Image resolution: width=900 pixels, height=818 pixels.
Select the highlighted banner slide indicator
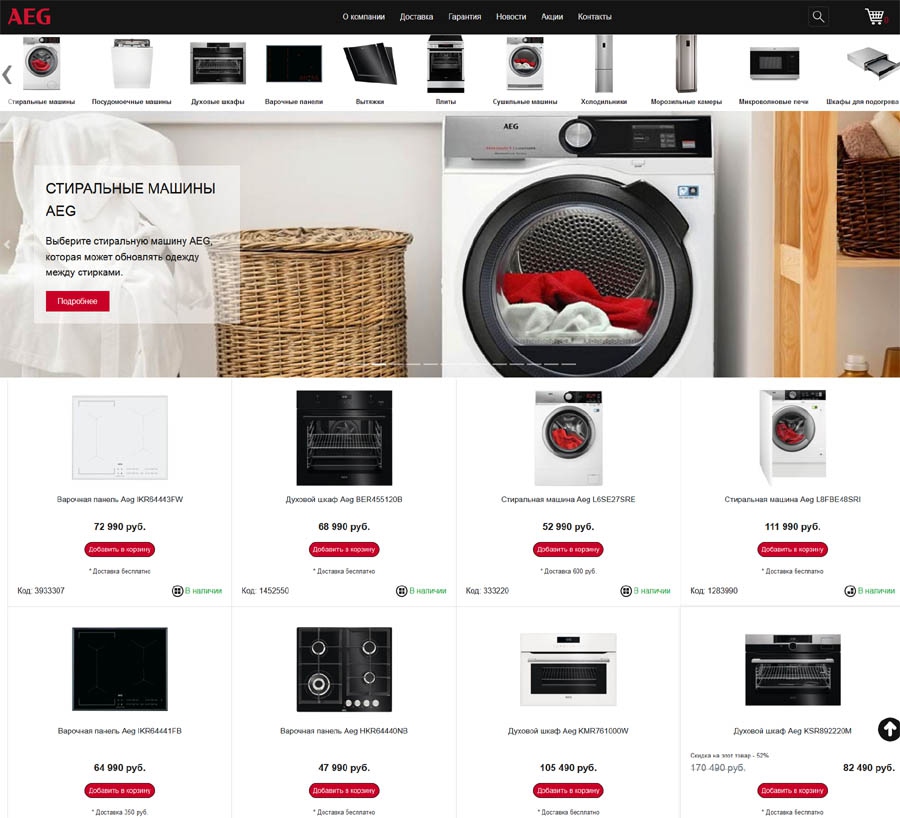[378, 364]
